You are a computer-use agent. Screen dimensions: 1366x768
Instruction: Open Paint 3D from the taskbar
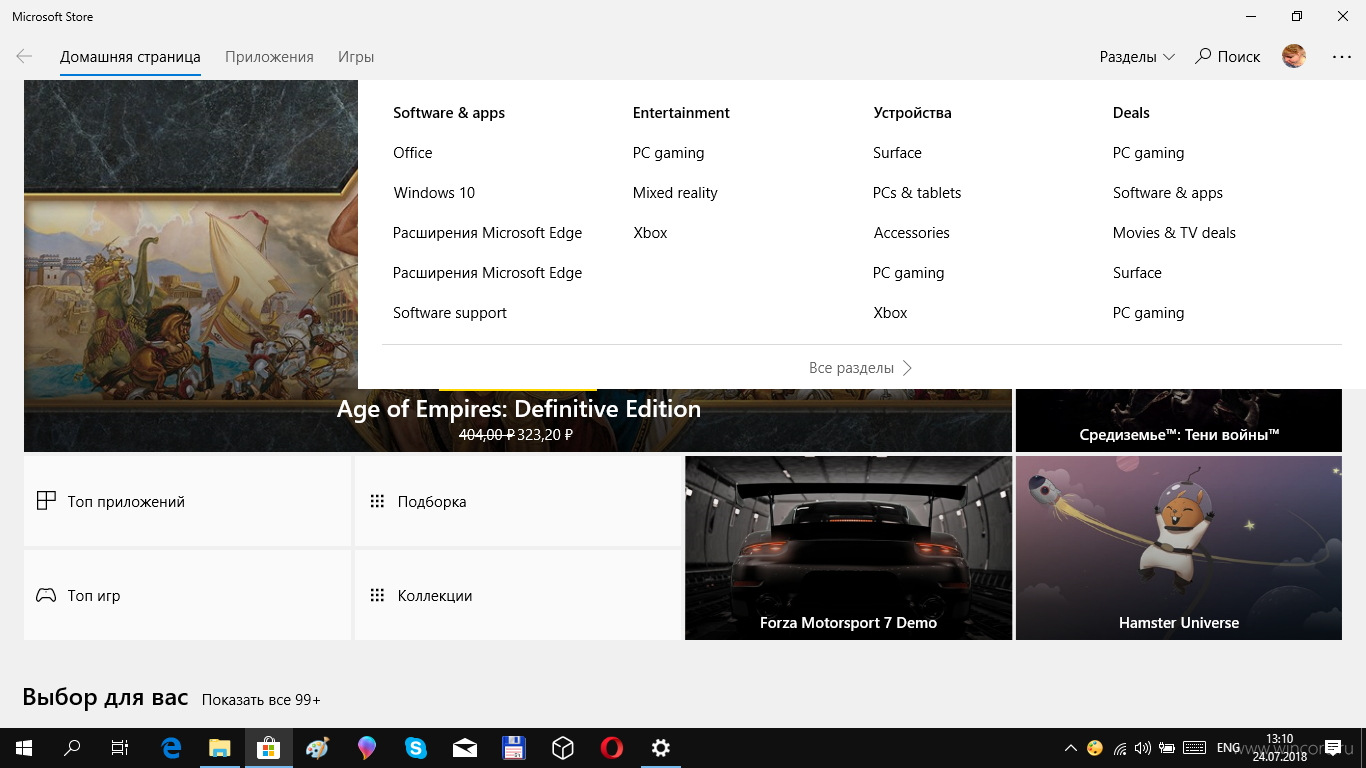click(x=366, y=747)
